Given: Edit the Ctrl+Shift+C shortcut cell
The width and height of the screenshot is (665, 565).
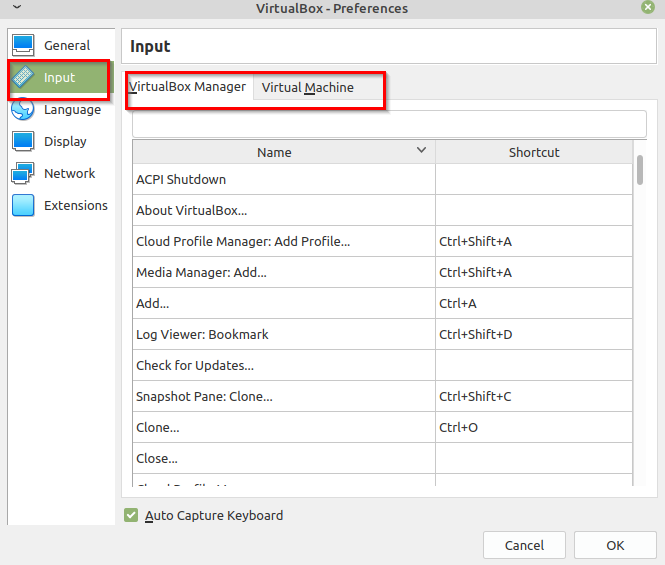Looking at the screenshot, I should tap(534, 396).
